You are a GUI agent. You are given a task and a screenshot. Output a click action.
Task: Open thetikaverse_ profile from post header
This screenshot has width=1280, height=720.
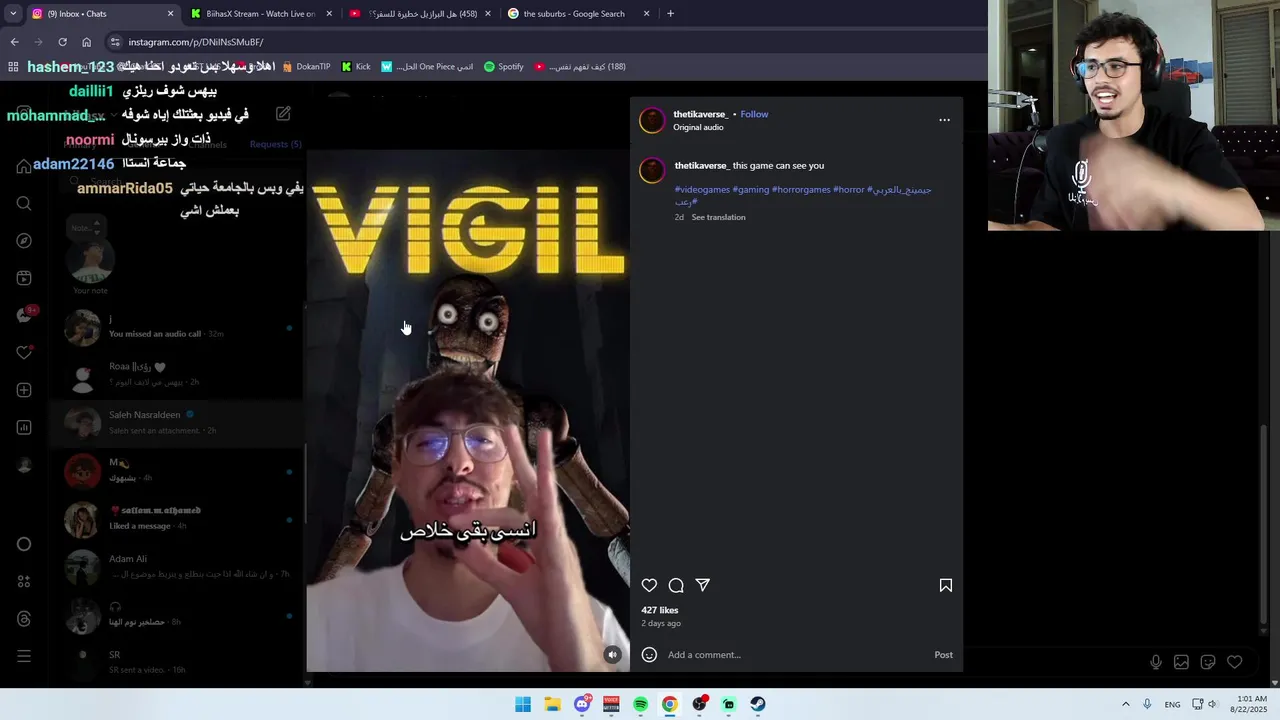(x=700, y=114)
